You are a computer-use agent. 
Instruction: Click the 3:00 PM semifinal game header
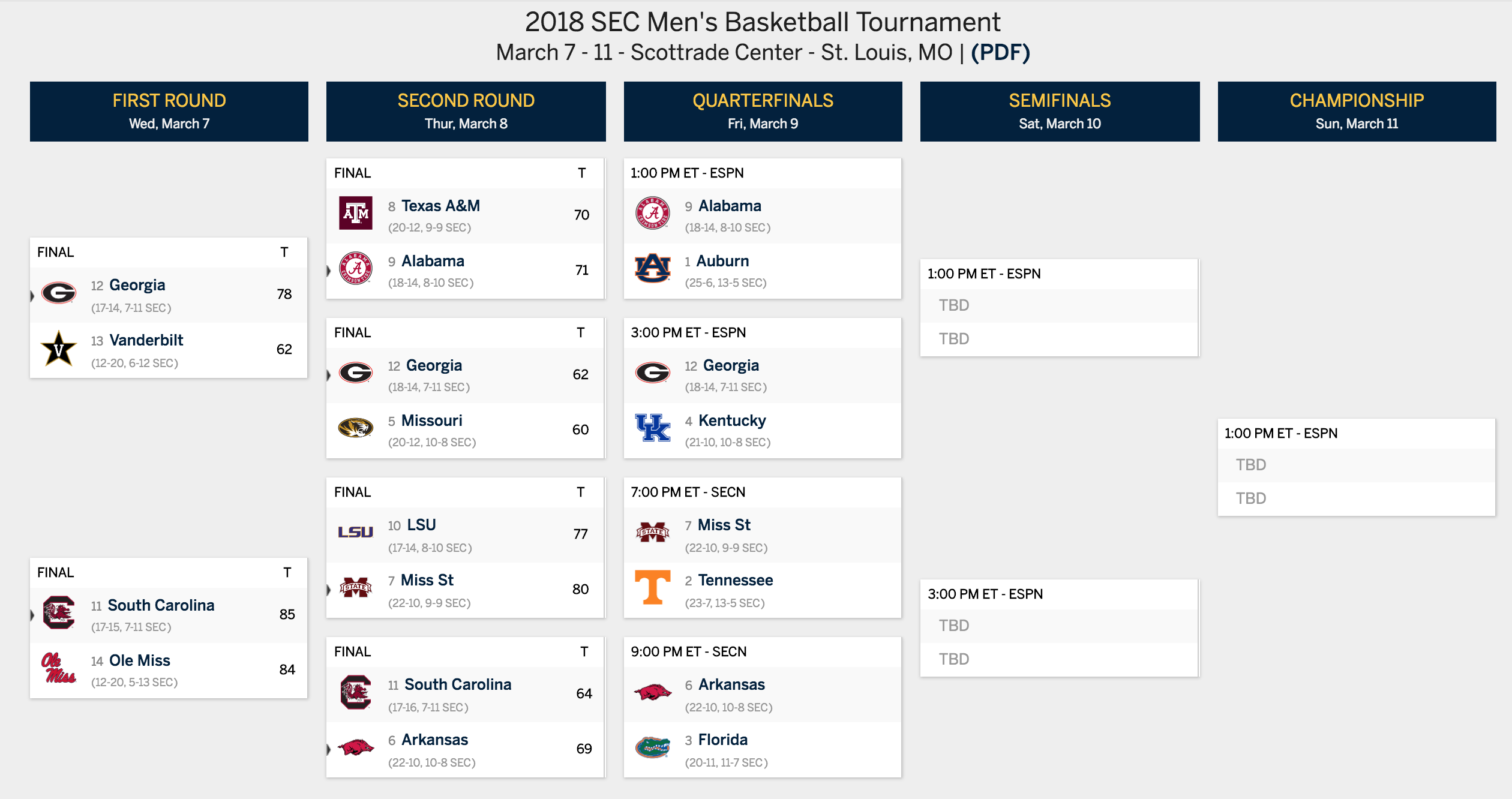pyautogui.click(x=1059, y=594)
